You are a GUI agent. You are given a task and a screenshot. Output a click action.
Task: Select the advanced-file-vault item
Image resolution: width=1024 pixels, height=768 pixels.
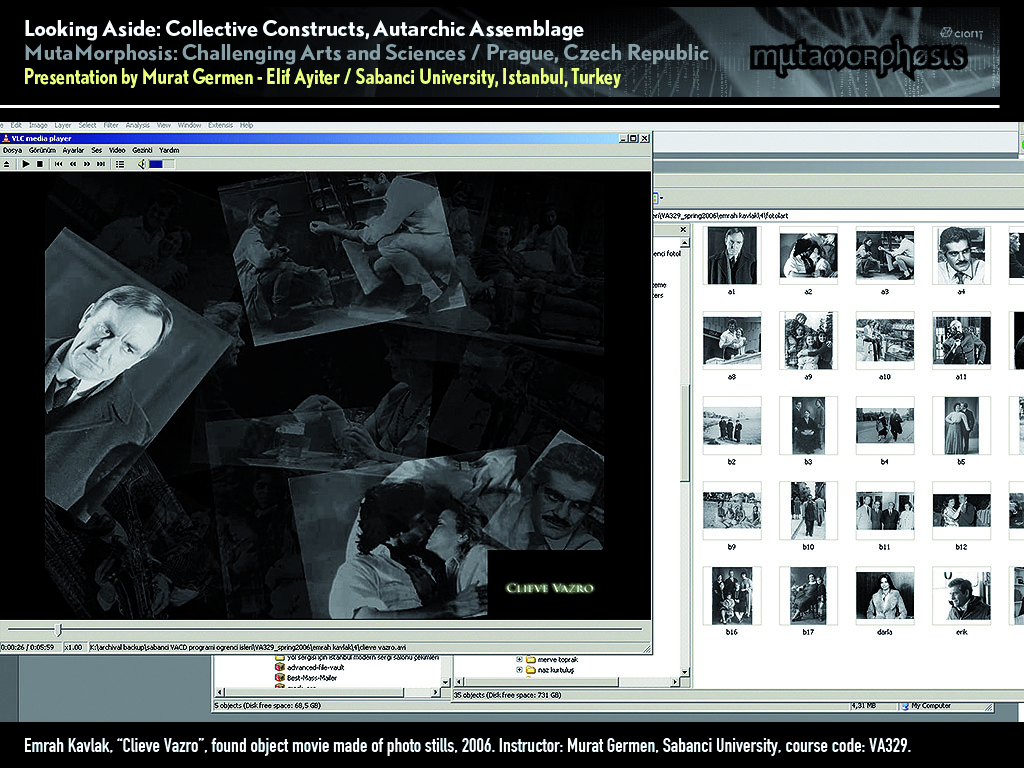tap(313, 667)
